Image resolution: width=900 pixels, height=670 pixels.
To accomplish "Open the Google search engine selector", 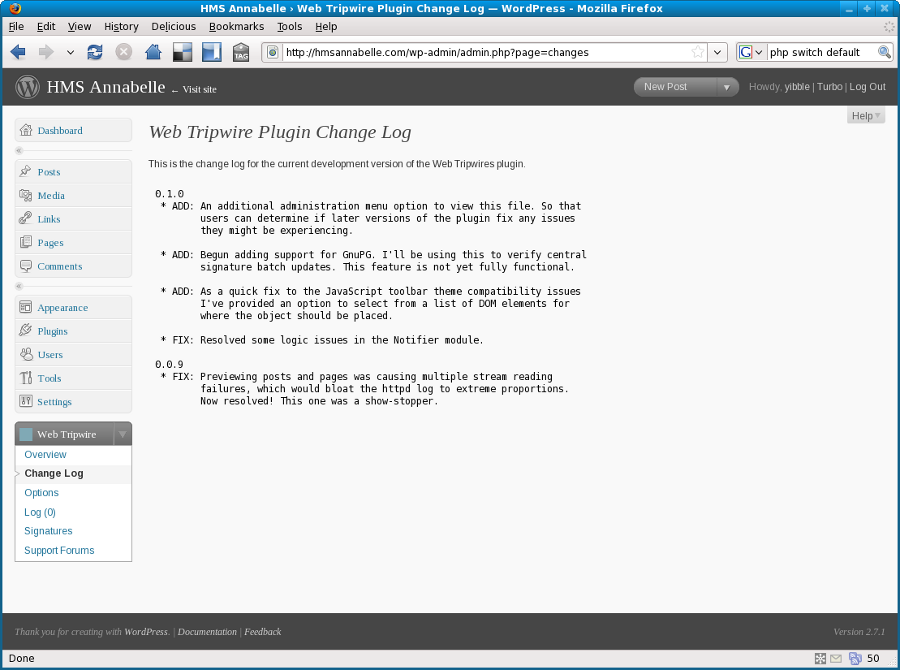I will 751,52.
